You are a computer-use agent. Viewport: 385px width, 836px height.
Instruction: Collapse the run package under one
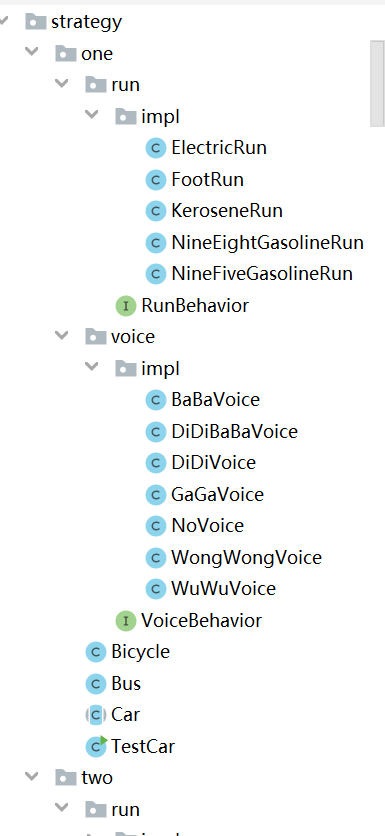pos(62,83)
